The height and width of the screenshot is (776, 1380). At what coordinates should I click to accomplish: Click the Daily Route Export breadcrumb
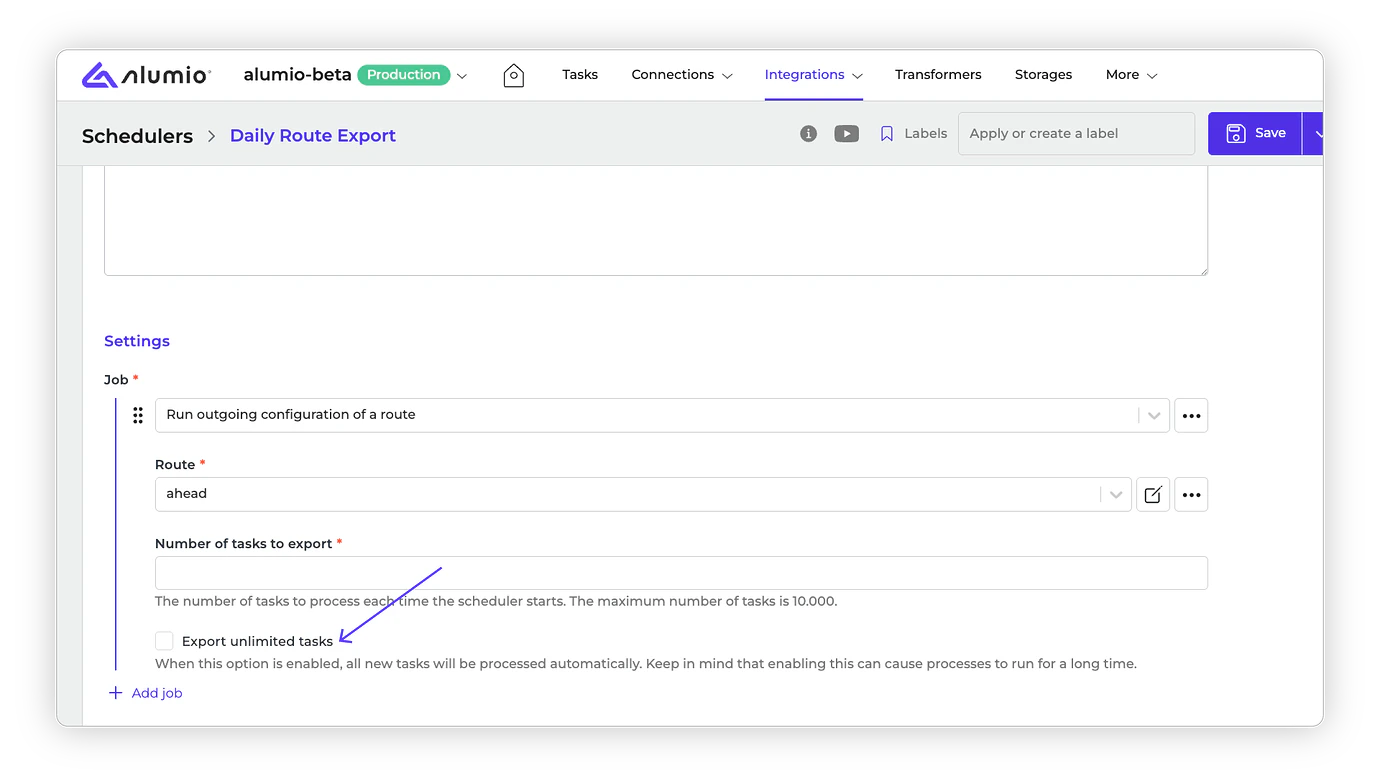coord(313,136)
